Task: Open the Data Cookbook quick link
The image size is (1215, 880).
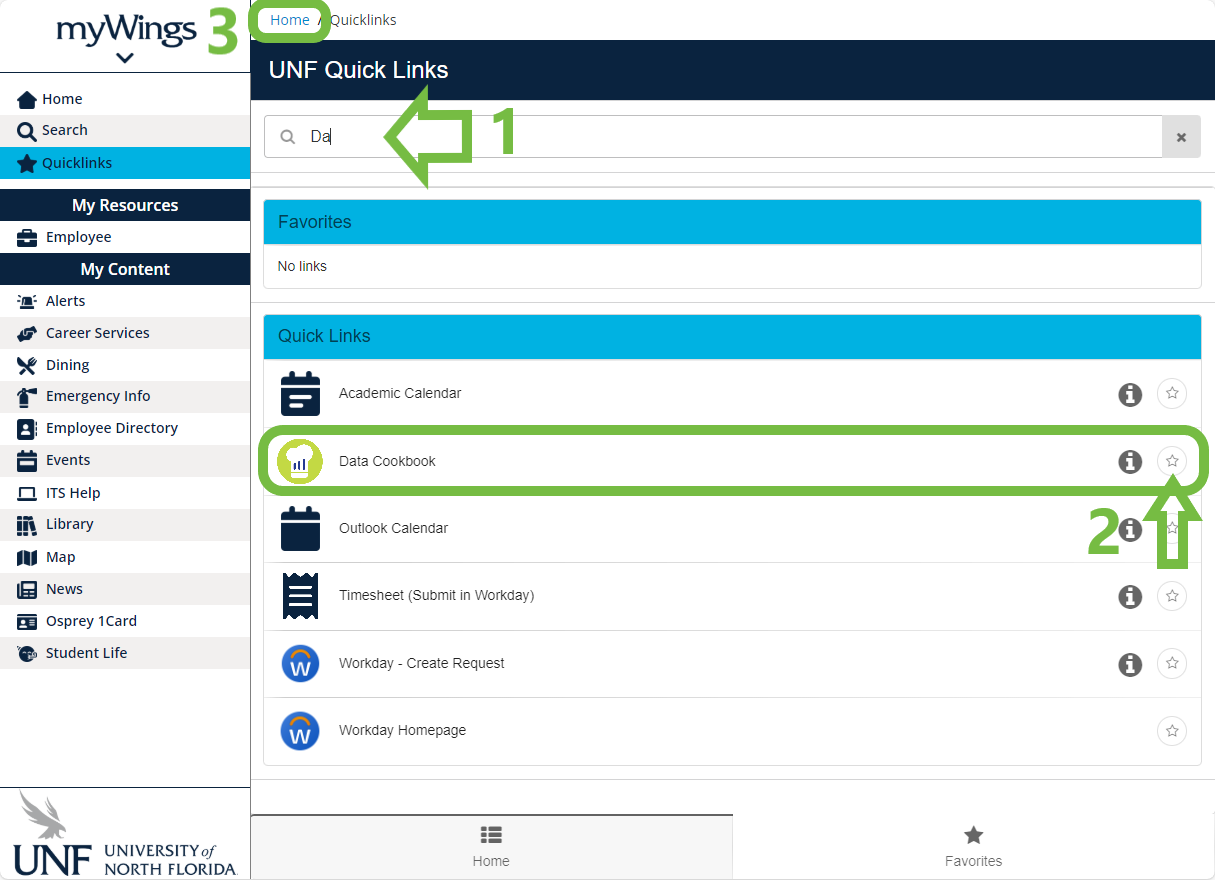Action: pyautogui.click(x=387, y=461)
